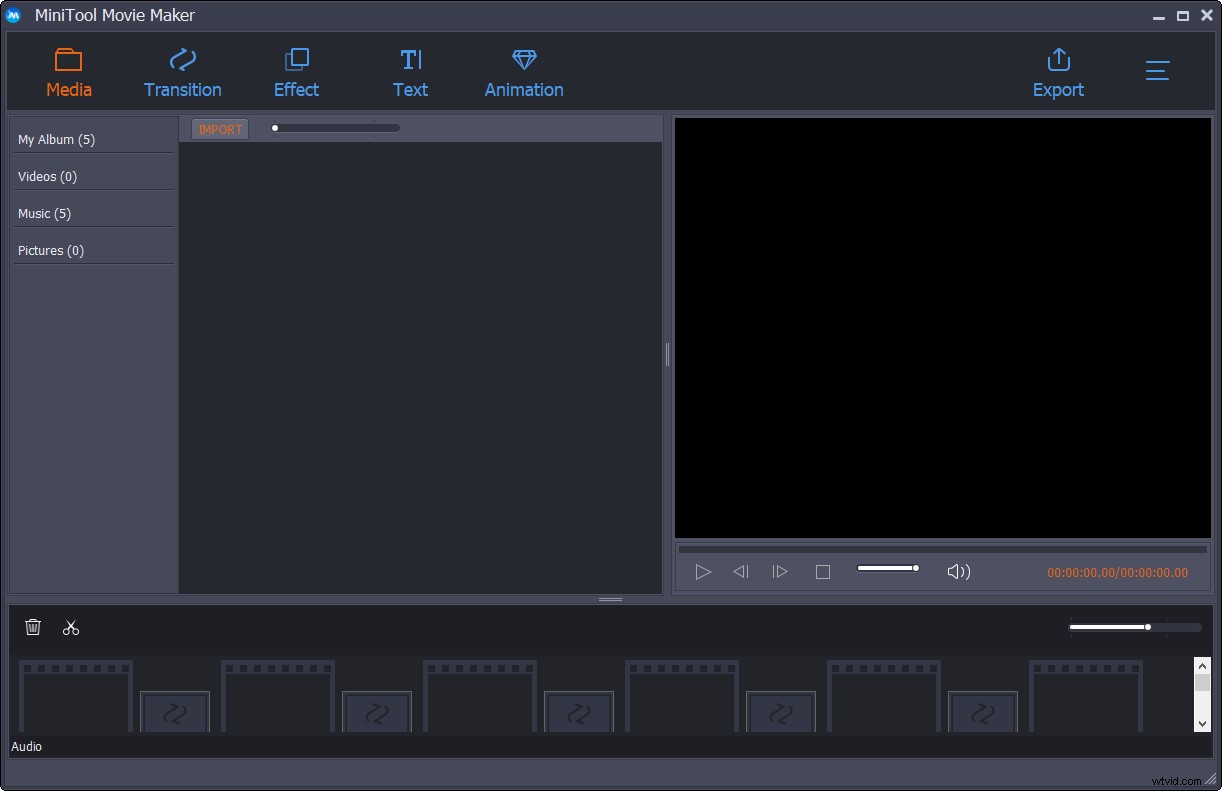Play the video preview
1222x791 pixels.
(x=703, y=571)
